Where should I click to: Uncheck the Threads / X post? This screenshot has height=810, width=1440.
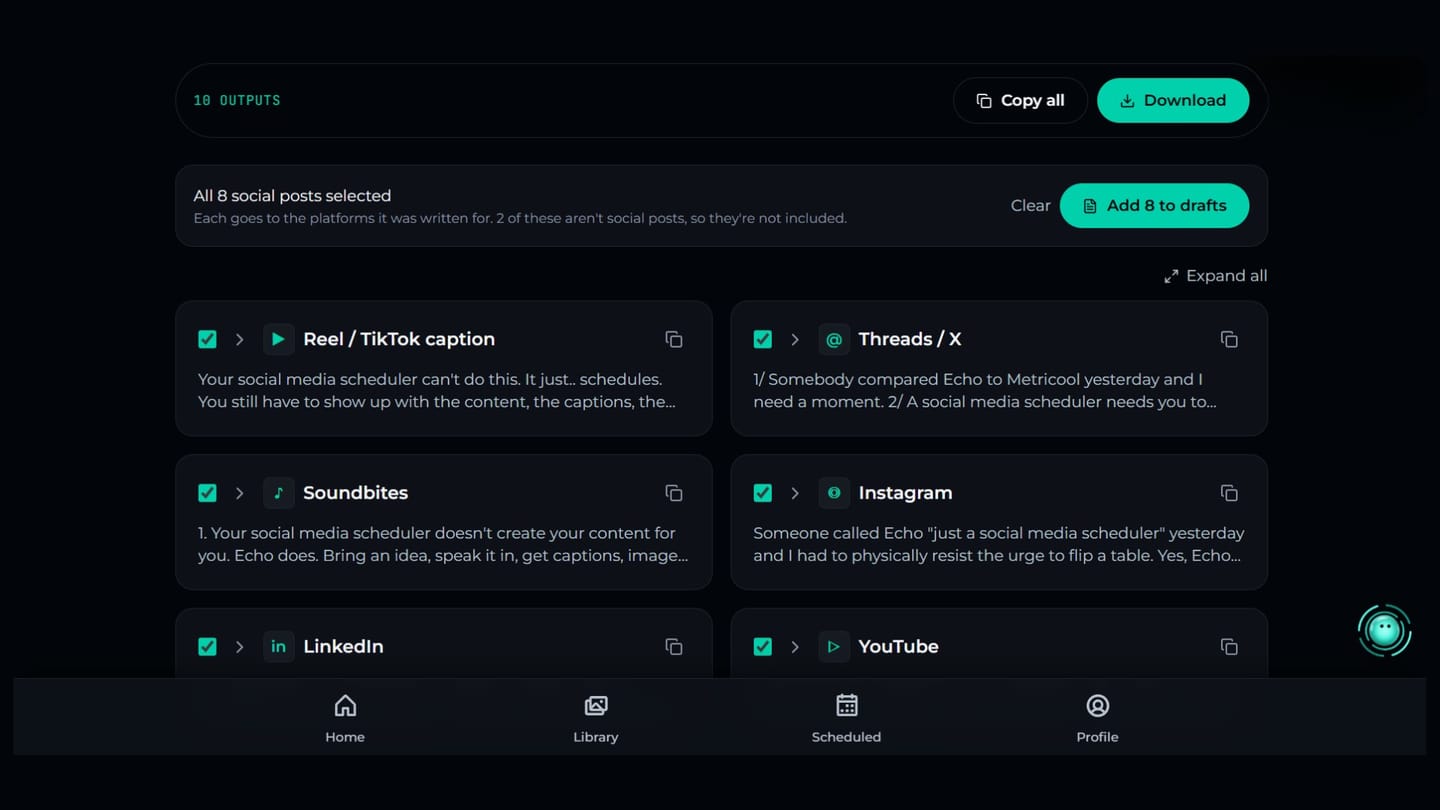[x=763, y=339]
